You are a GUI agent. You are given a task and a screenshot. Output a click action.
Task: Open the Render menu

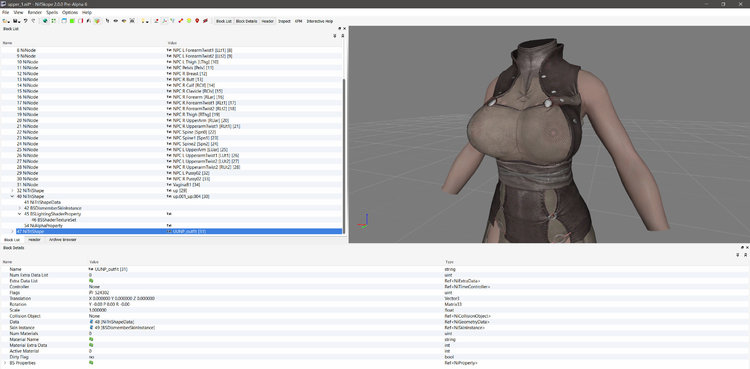point(34,12)
